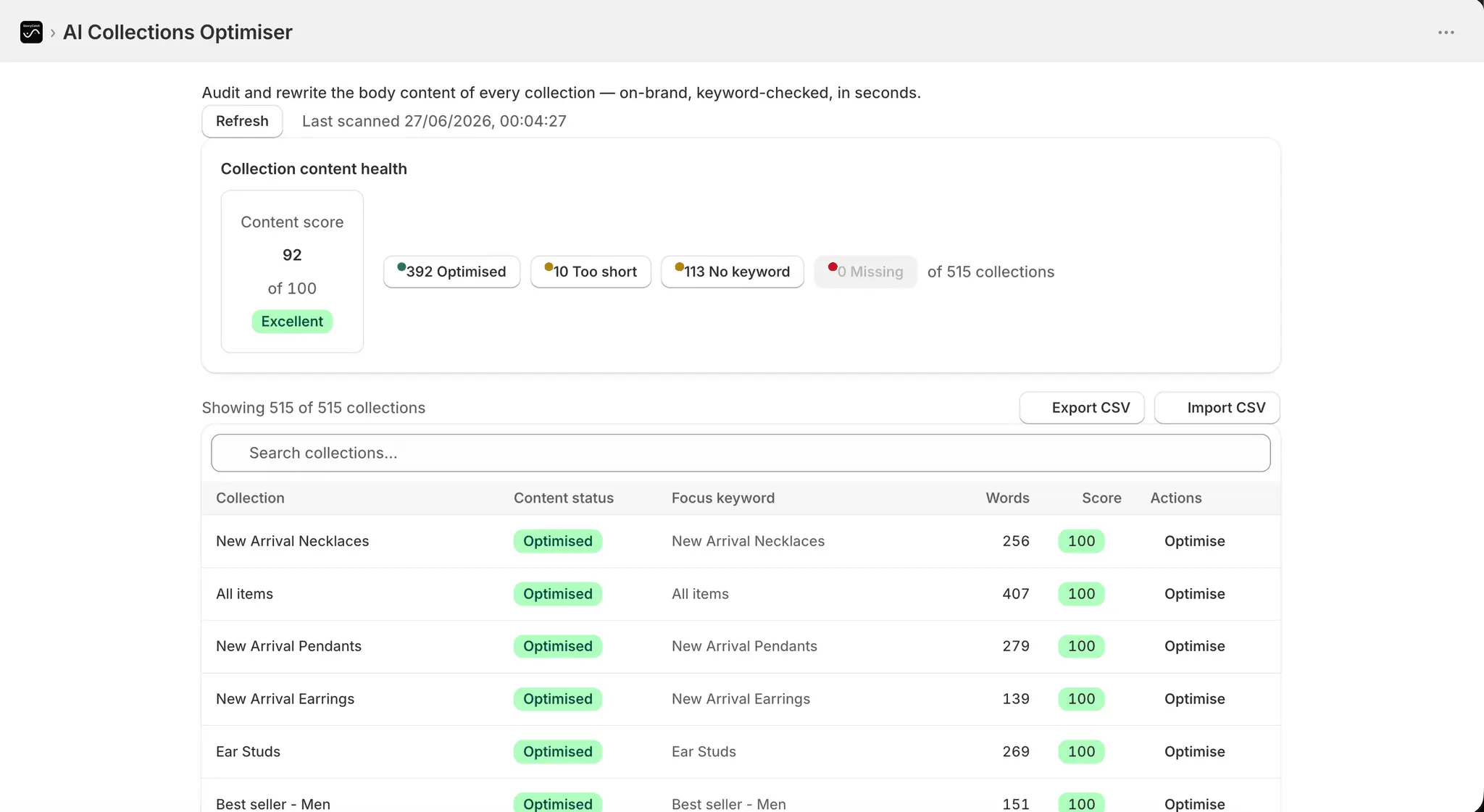Select the New Arrival Necklaces collection name
Viewport: 1484px width, 812px height.
click(292, 541)
